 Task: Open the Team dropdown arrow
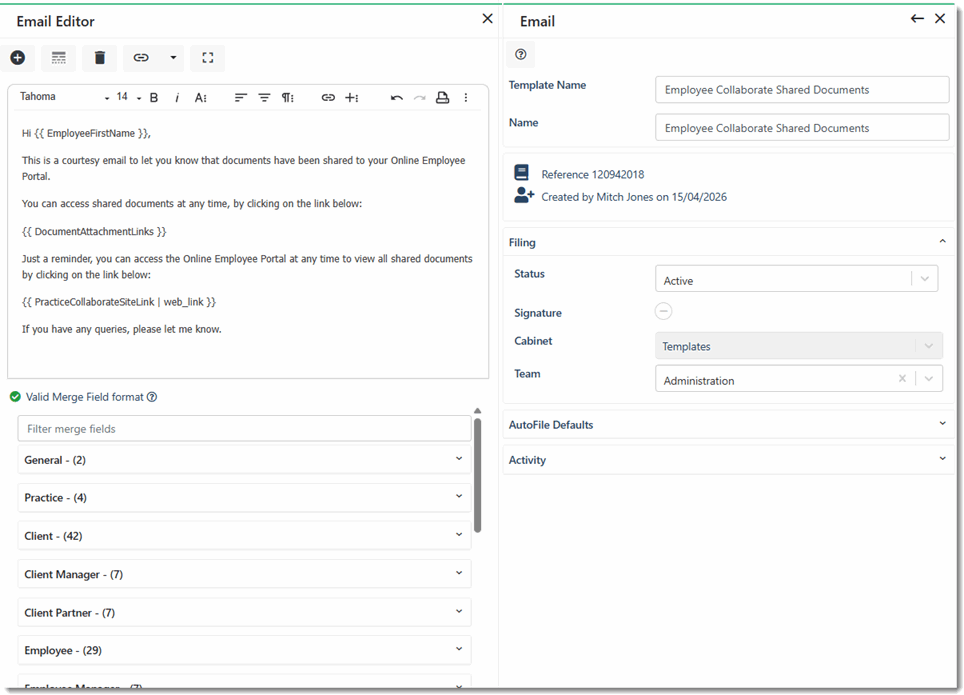(x=929, y=379)
